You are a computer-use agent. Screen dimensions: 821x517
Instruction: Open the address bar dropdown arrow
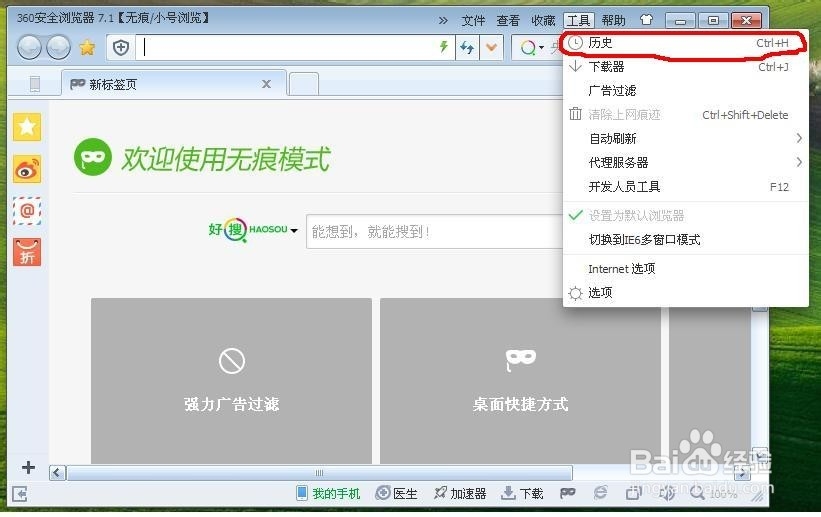point(491,48)
